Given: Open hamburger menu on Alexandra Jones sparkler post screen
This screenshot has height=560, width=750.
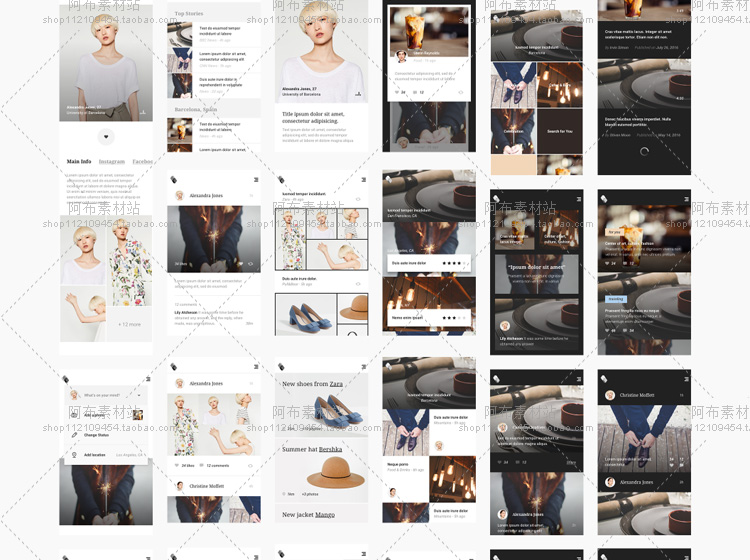Looking at the screenshot, I should (x=256, y=179).
